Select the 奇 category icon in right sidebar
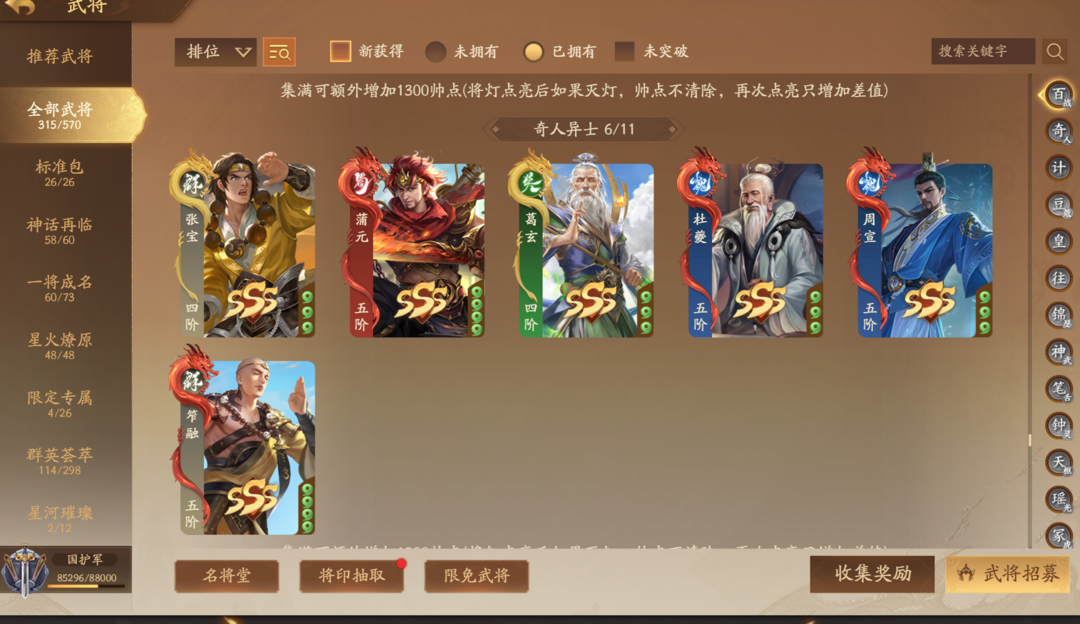 pyautogui.click(x=1059, y=131)
